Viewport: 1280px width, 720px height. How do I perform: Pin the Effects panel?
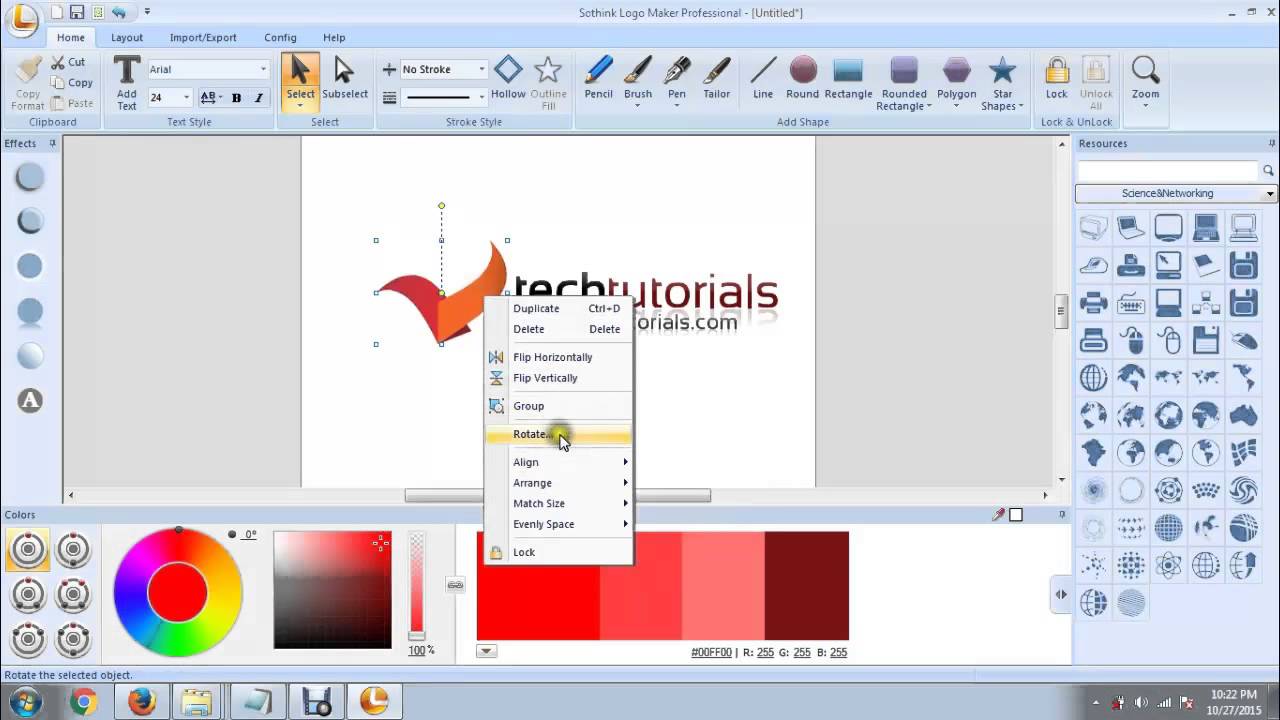click(x=53, y=143)
